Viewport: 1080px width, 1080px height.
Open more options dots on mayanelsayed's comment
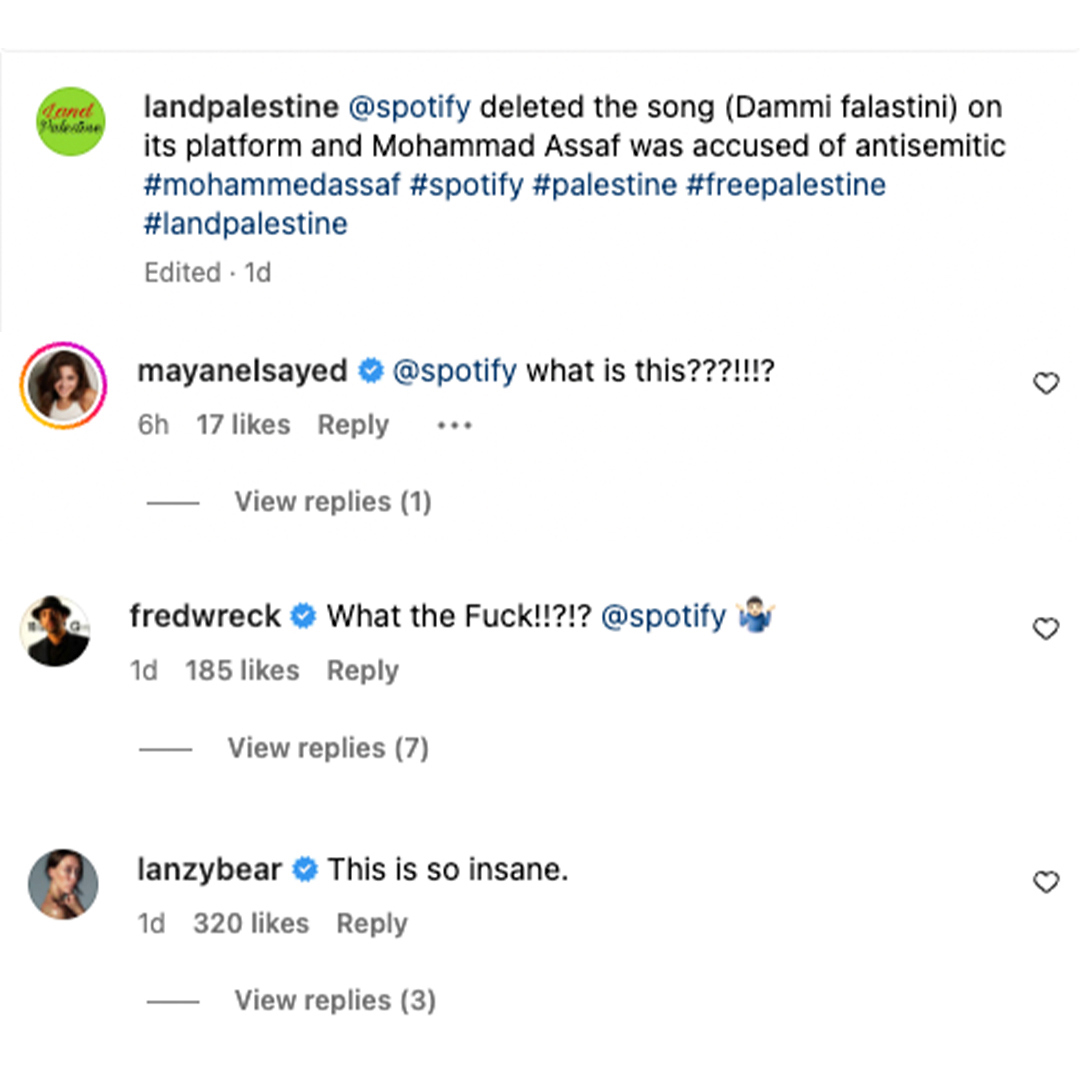click(x=455, y=425)
